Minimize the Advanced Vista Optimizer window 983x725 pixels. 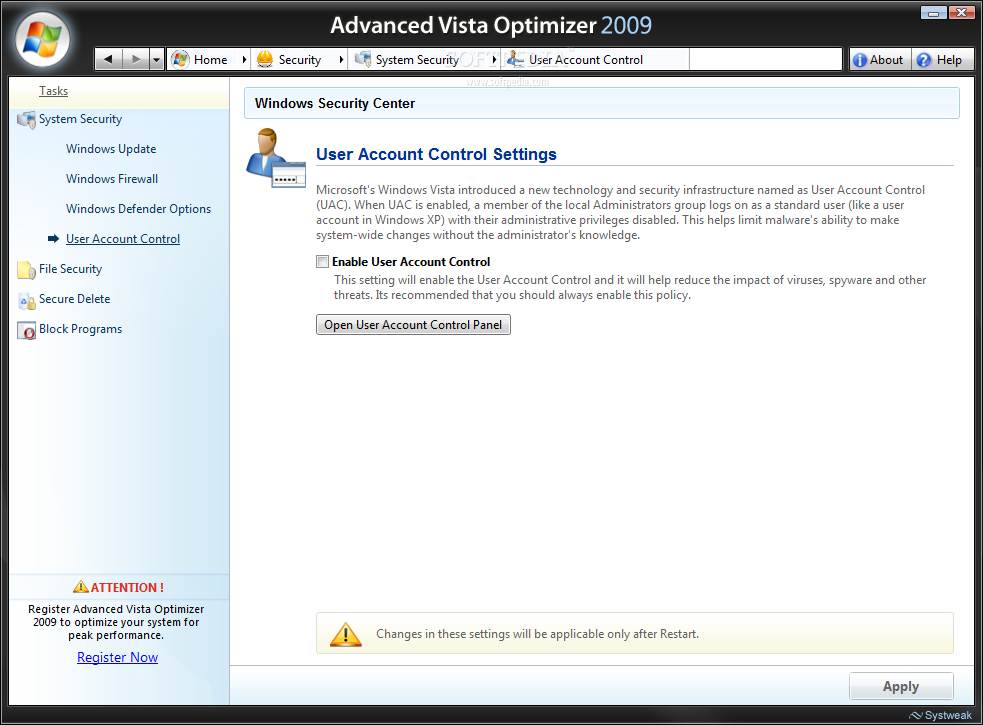pyautogui.click(x=933, y=12)
